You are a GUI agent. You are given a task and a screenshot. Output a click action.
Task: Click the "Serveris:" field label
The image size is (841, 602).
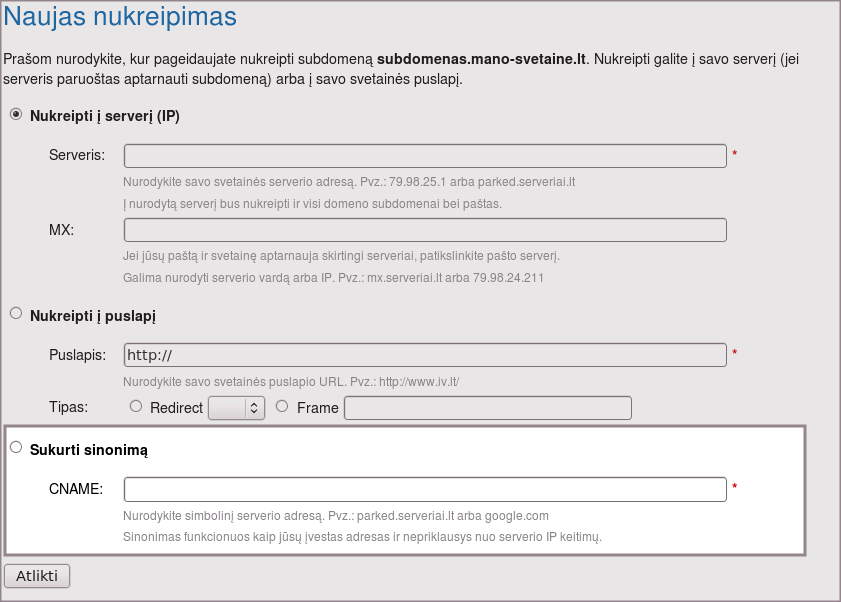[x=77, y=155]
